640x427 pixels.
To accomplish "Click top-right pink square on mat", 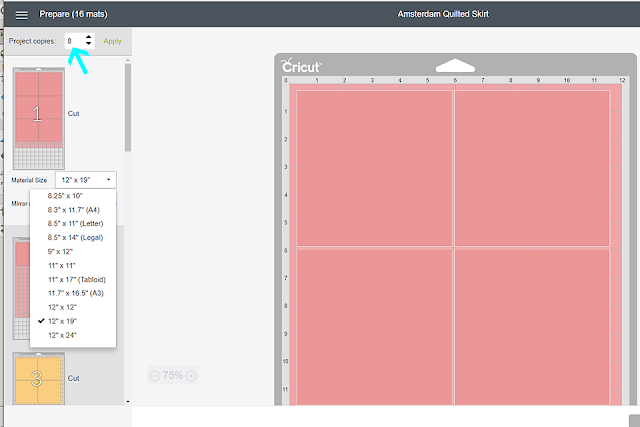I will pos(532,169).
